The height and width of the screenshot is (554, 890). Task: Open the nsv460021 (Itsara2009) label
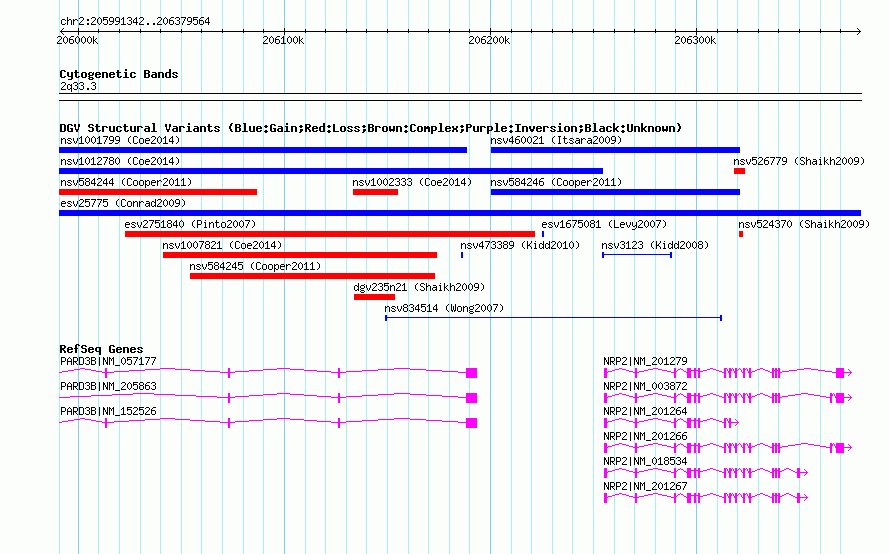[x=556, y=140]
